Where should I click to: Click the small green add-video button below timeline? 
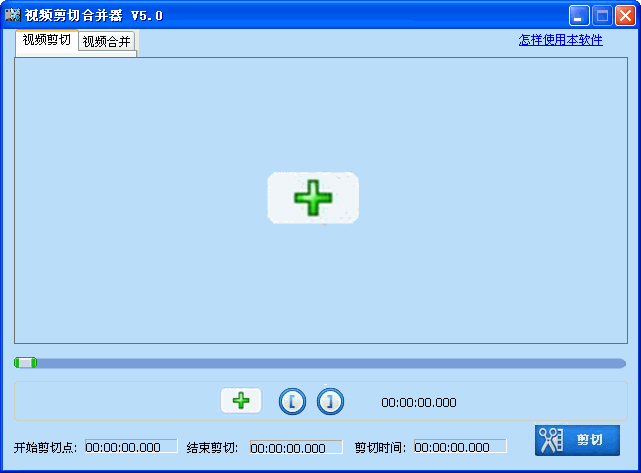[241, 401]
